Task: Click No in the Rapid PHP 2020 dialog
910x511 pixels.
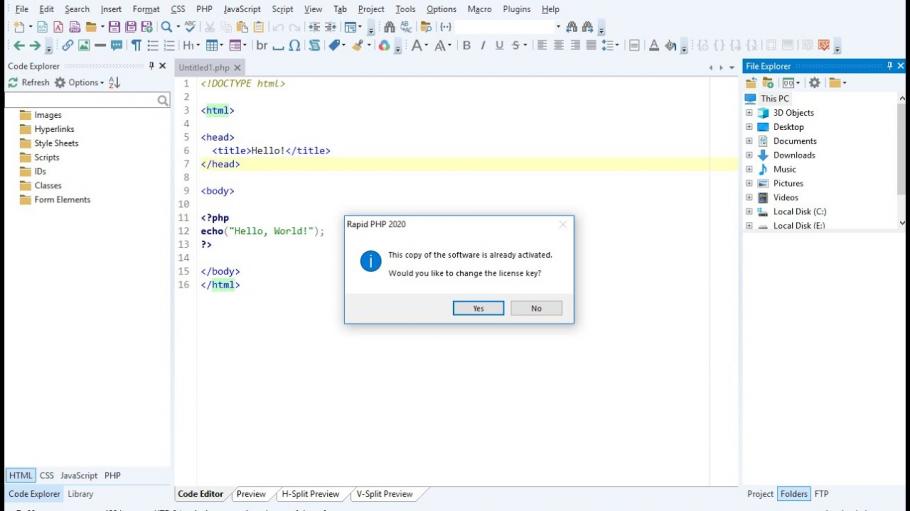Action: coord(536,308)
